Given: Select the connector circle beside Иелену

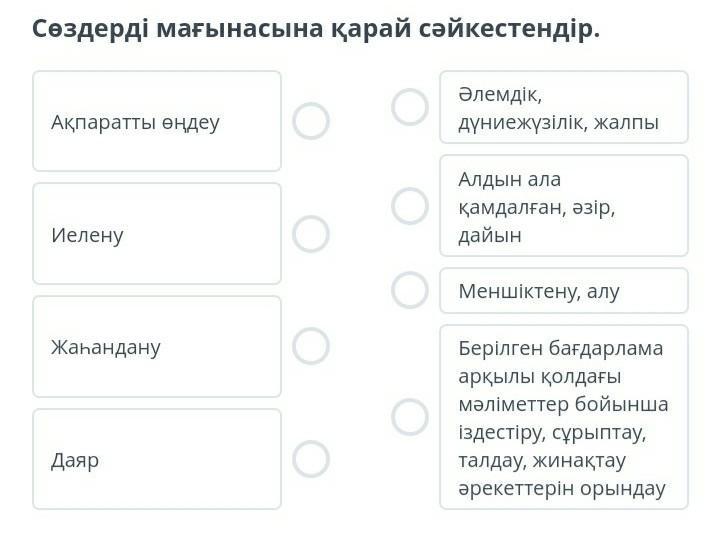Looking at the screenshot, I should pos(311,234).
